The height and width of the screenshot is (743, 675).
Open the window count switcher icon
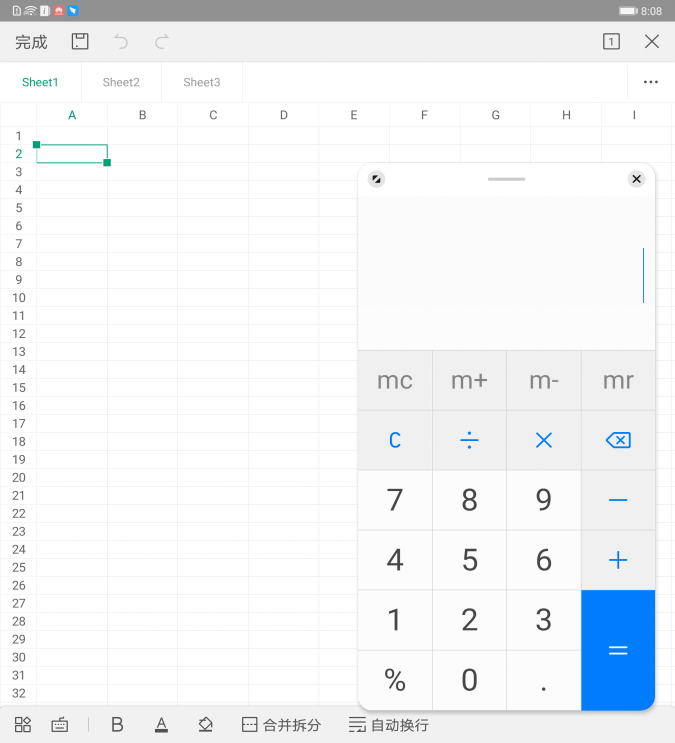[611, 42]
